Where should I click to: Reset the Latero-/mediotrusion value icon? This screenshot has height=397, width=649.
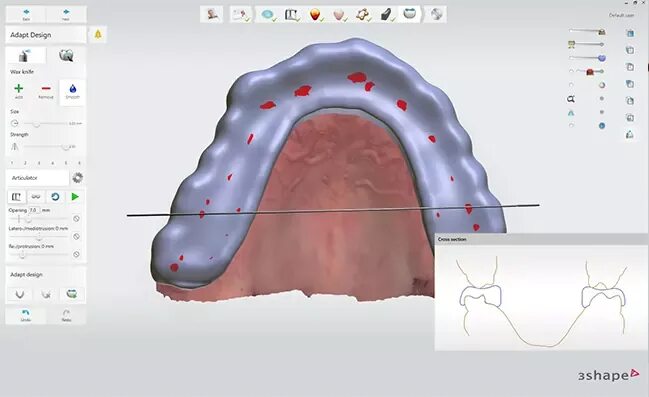[x=76, y=236]
